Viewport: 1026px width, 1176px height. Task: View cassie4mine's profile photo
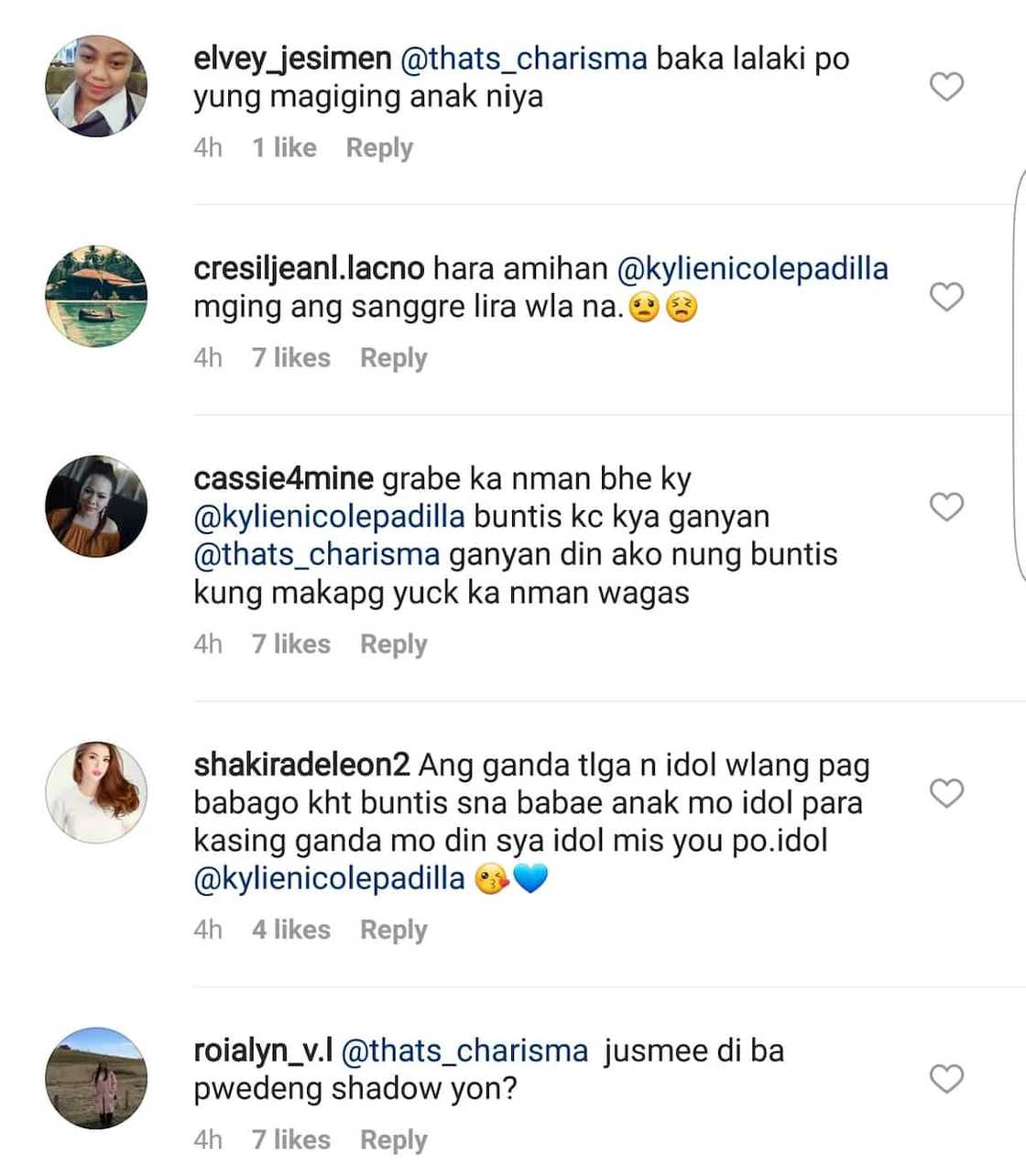[x=96, y=506]
